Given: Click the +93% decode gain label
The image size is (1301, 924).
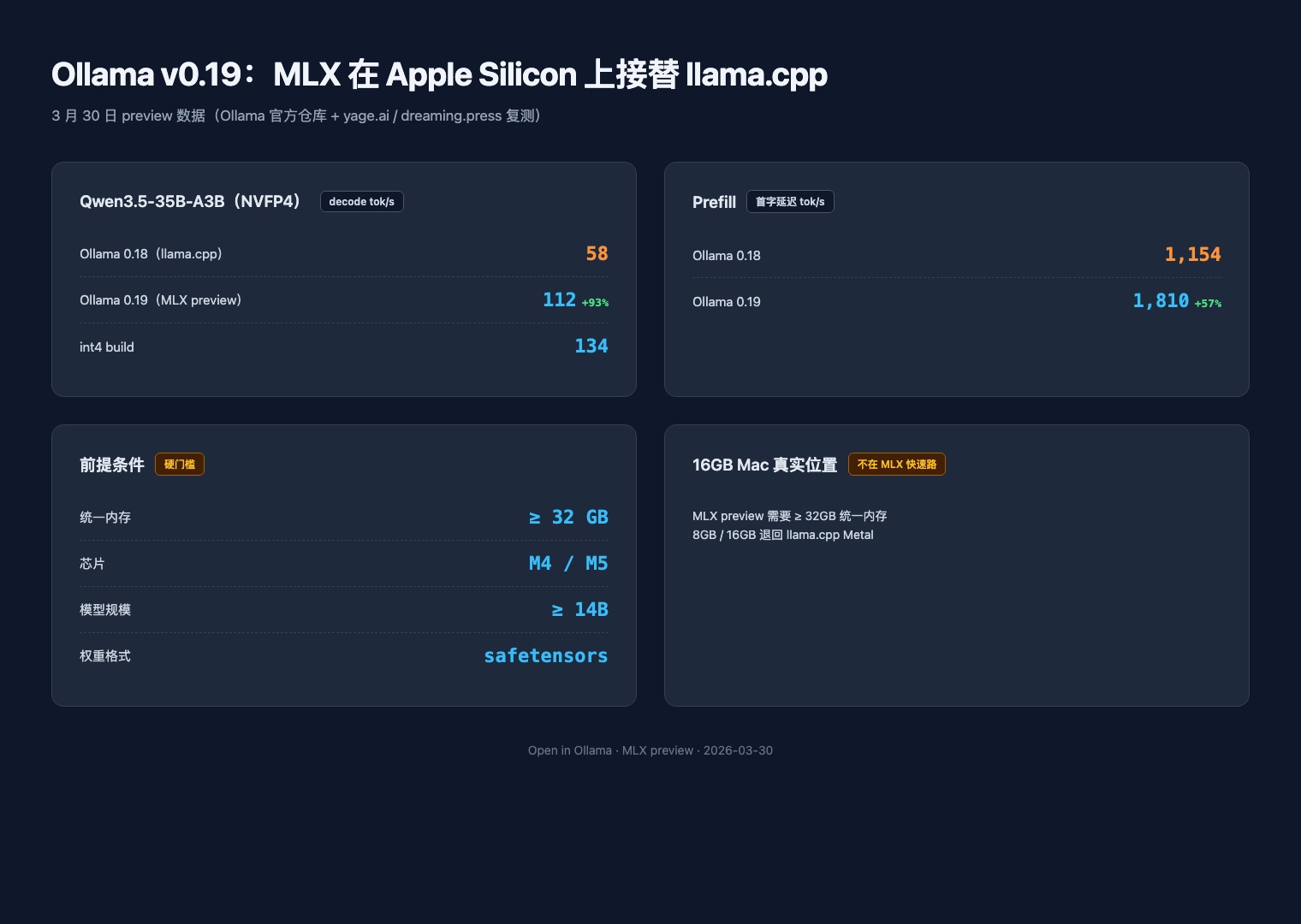Looking at the screenshot, I should (x=595, y=303).
